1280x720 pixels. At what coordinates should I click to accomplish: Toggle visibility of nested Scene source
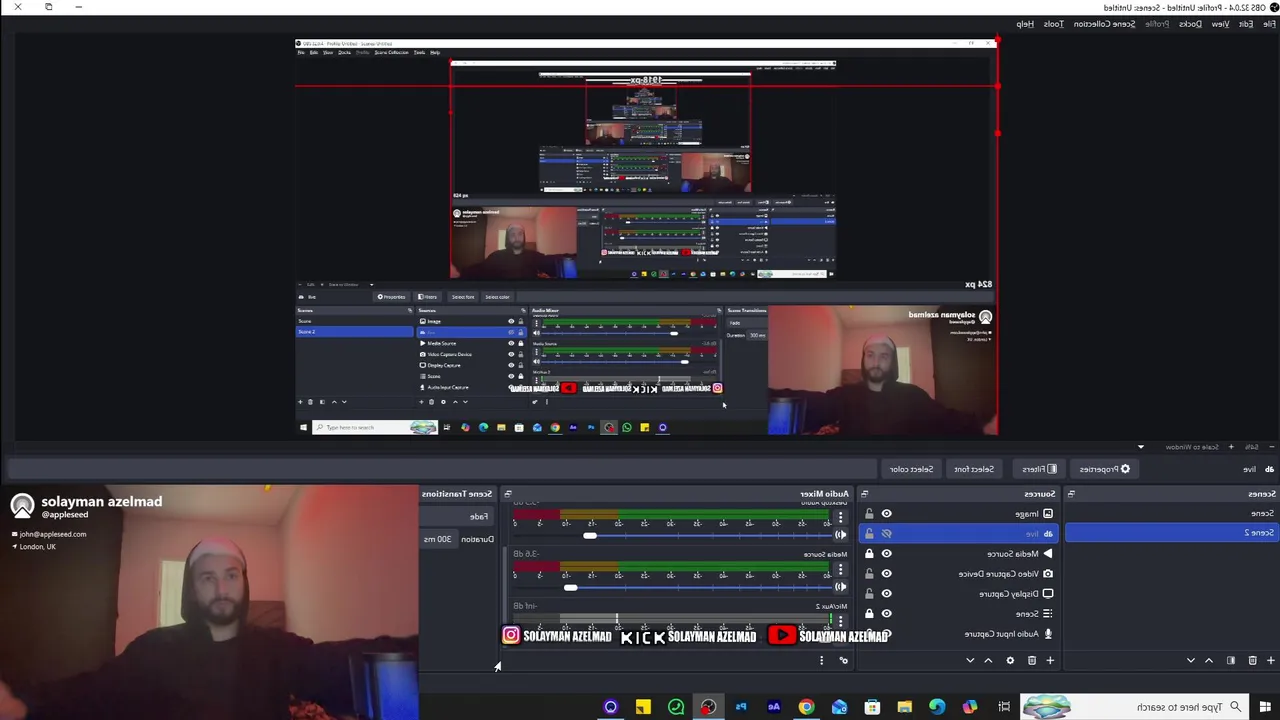click(x=886, y=614)
